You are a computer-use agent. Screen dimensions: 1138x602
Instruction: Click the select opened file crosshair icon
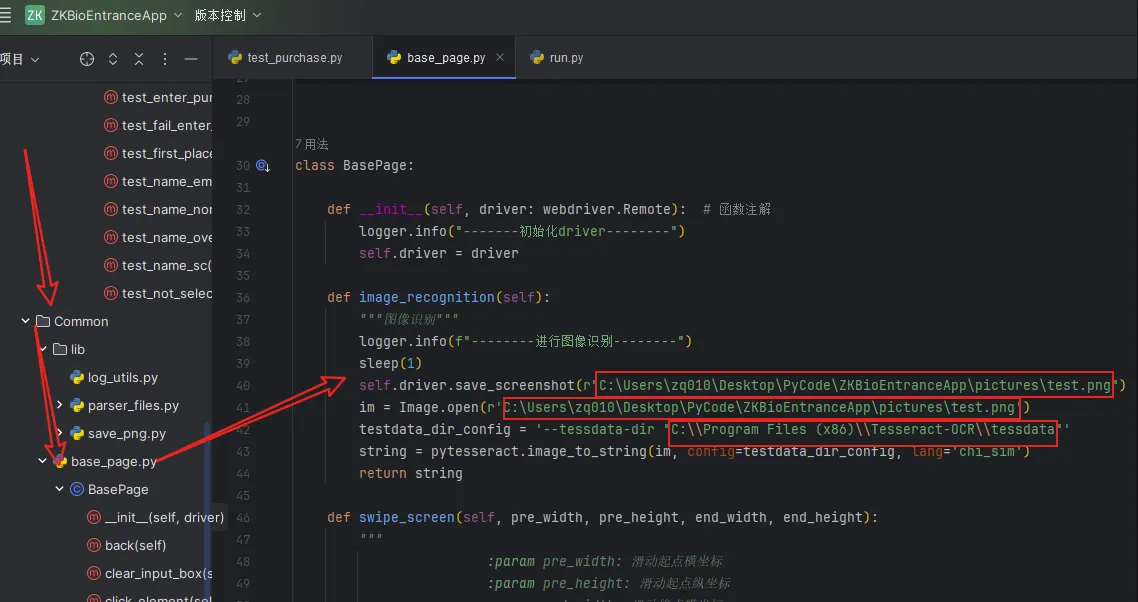pos(87,59)
